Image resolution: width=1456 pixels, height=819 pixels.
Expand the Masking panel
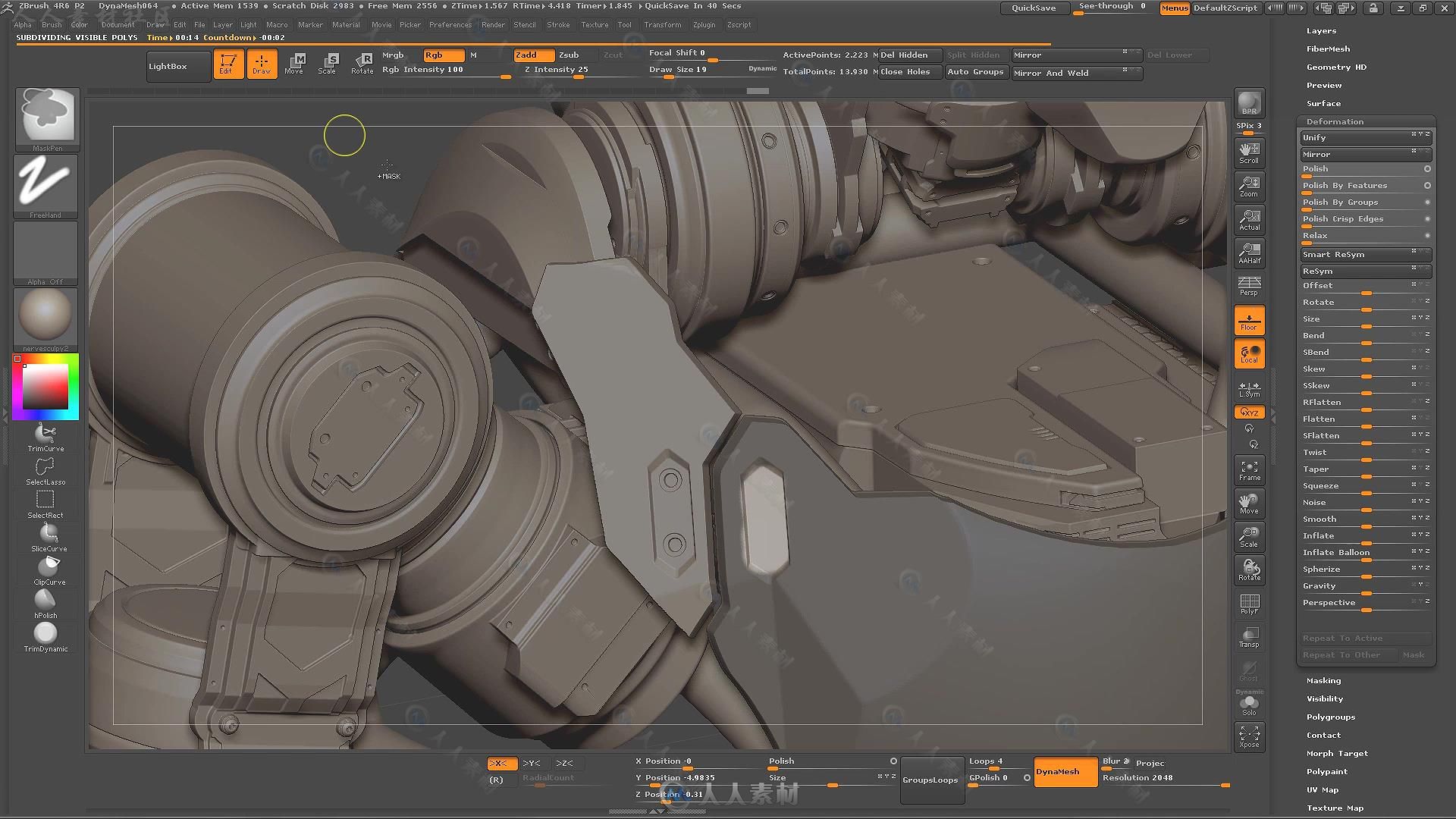pos(1325,680)
